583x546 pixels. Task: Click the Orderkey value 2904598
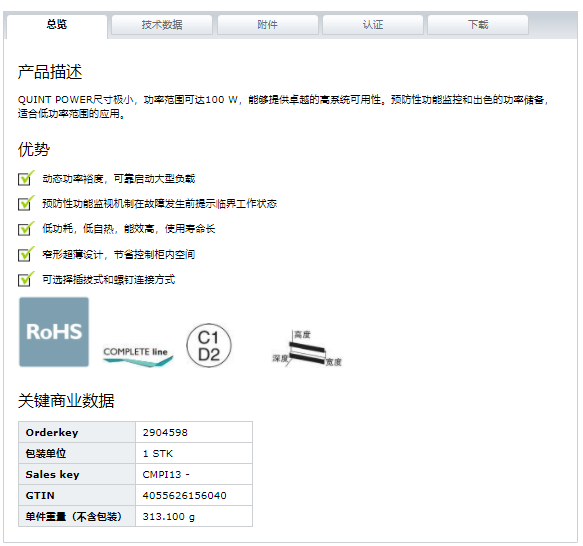point(165,433)
